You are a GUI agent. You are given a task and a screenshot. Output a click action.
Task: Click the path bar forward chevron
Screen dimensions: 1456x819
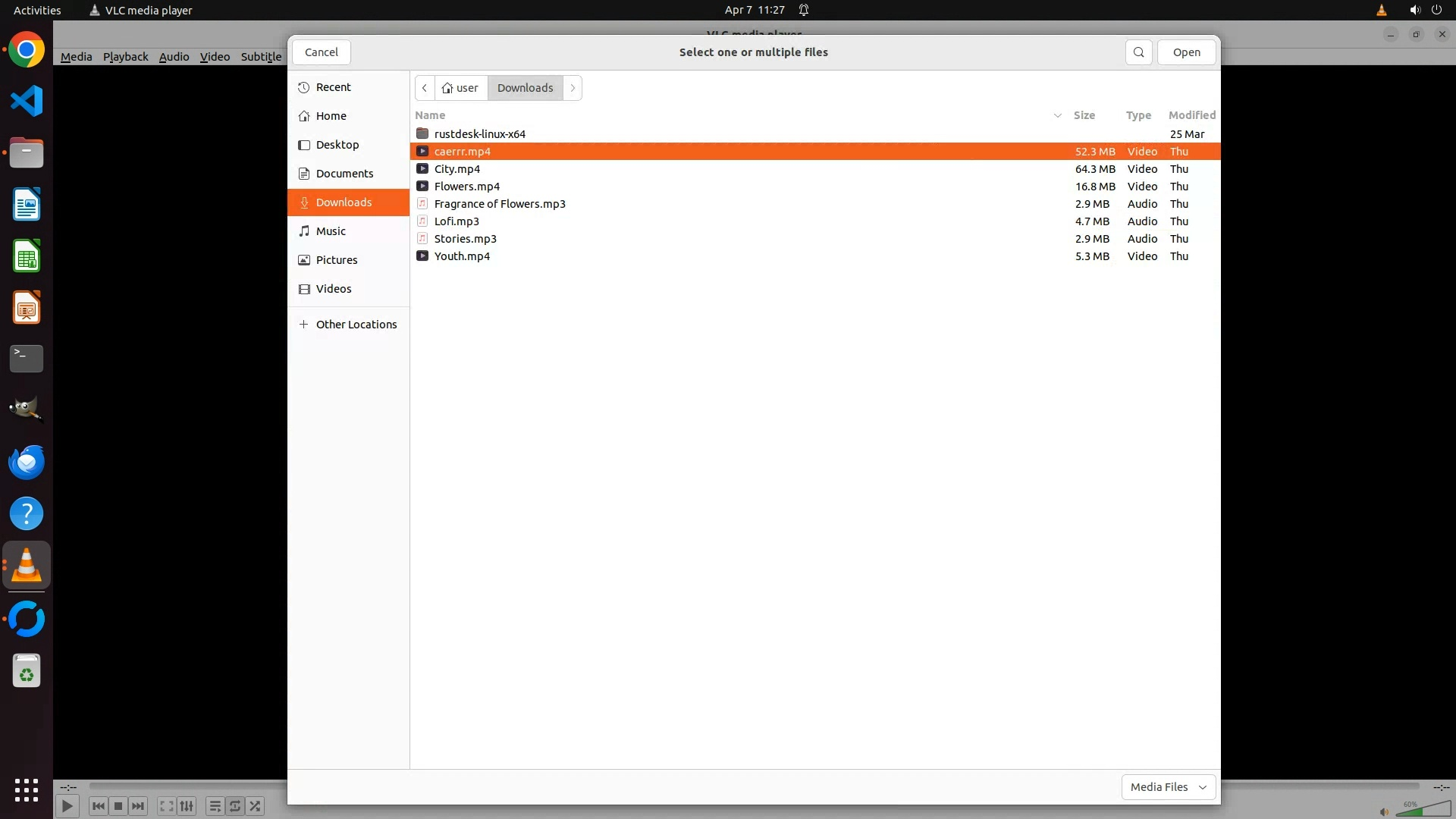pos(573,88)
